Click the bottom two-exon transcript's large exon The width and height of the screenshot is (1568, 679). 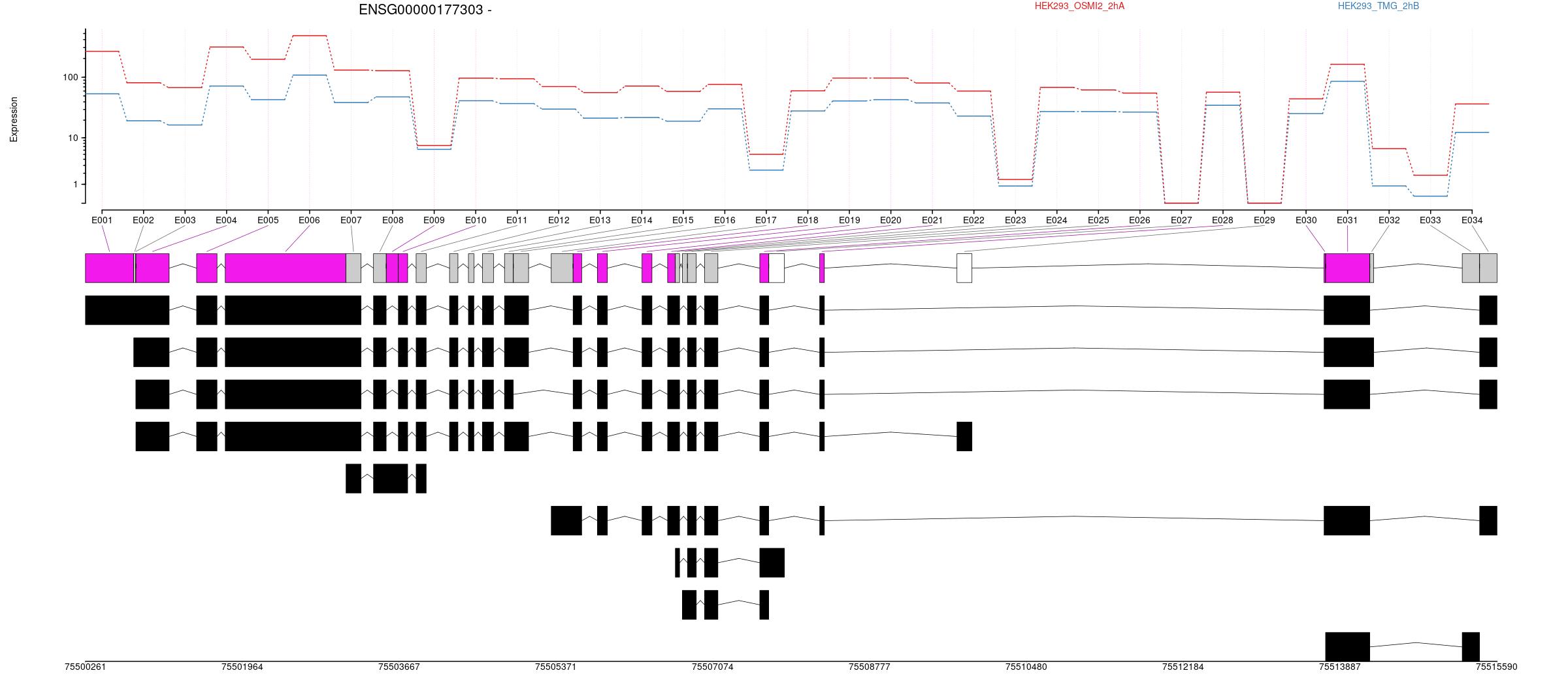[x=1348, y=646]
